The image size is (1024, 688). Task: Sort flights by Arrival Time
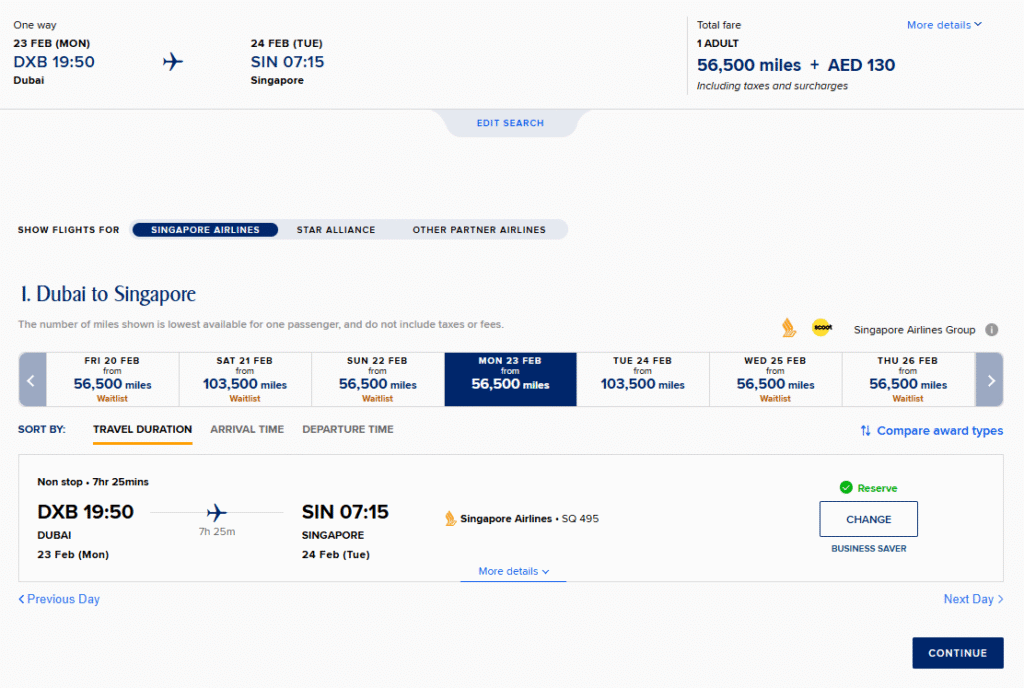[247, 429]
